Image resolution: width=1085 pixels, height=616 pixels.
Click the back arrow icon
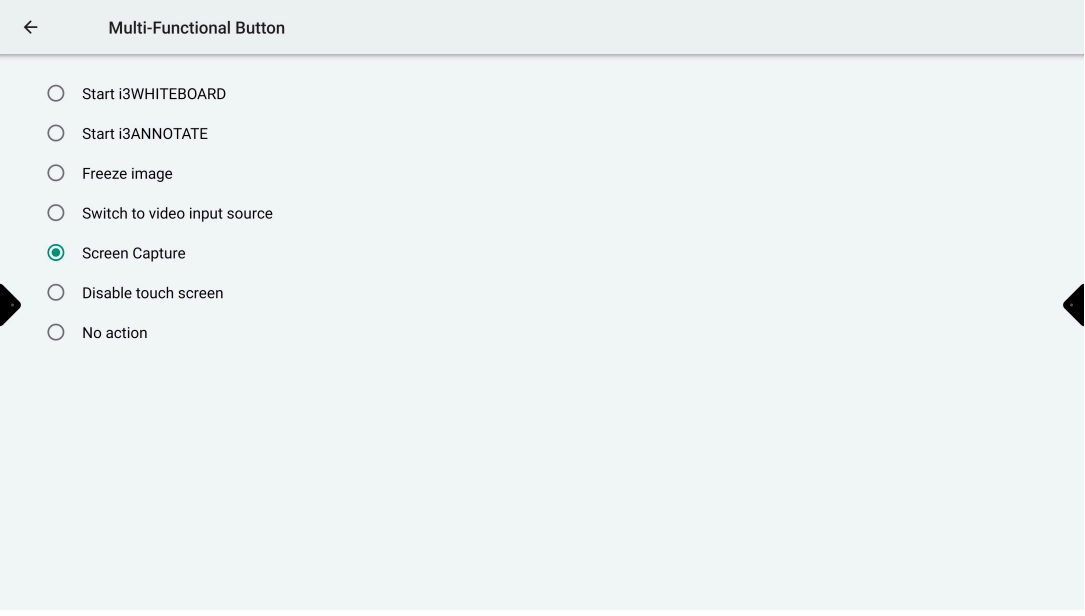click(x=31, y=28)
